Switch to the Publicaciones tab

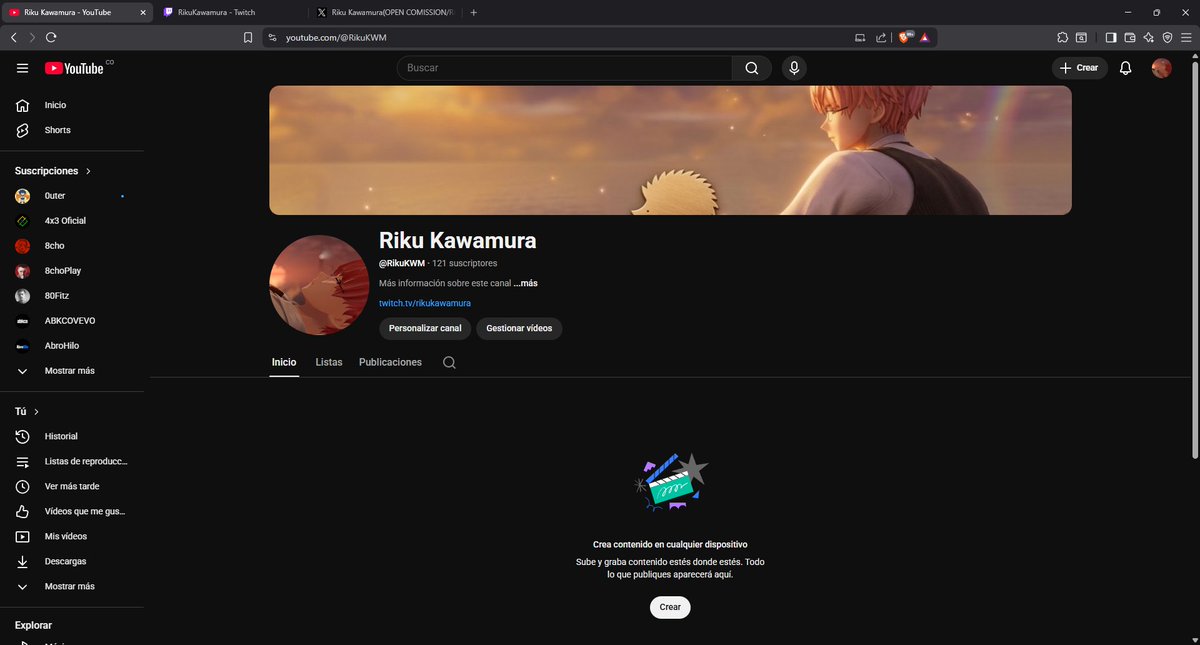[x=390, y=362]
